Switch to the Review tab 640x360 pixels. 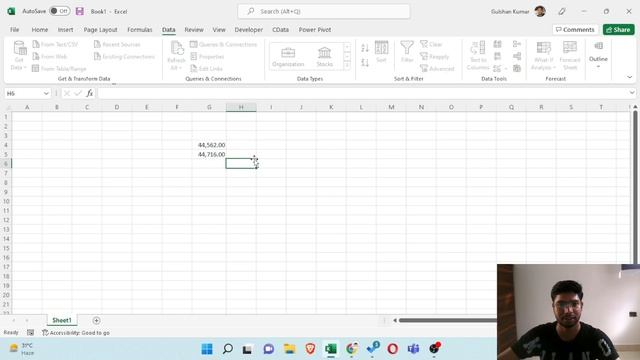pyautogui.click(x=194, y=29)
